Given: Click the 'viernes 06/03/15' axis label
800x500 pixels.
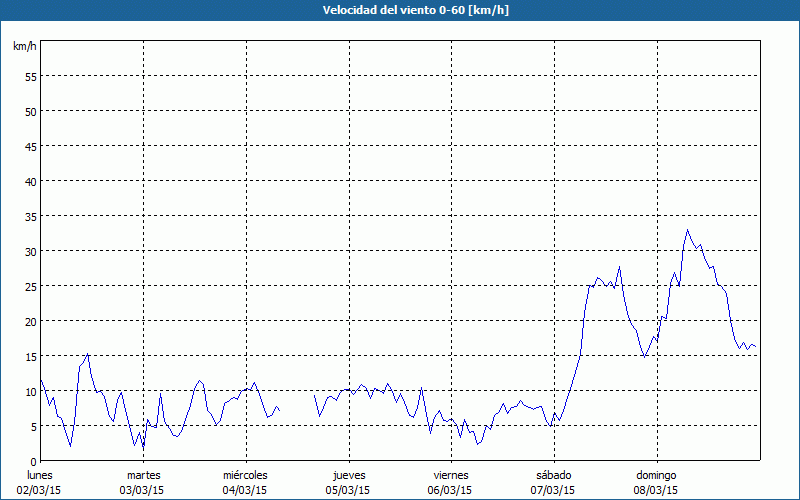Looking at the screenshot, I should (450, 482).
